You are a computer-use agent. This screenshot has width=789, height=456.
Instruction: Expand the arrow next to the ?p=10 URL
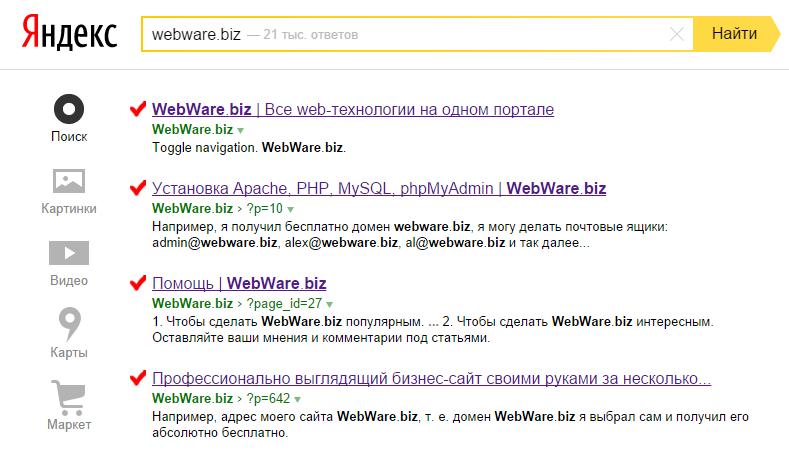pyautogui.click(x=290, y=209)
